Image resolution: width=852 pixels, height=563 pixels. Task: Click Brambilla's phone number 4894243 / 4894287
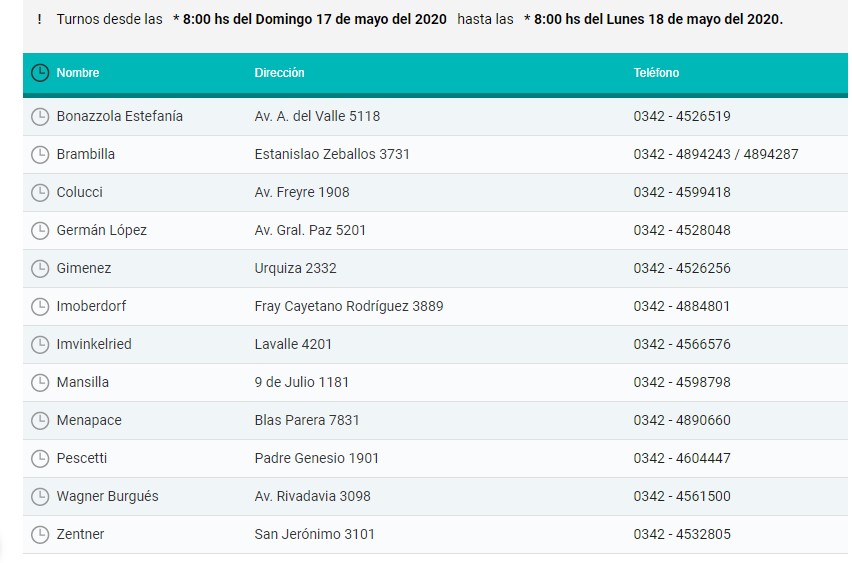(716, 154)
